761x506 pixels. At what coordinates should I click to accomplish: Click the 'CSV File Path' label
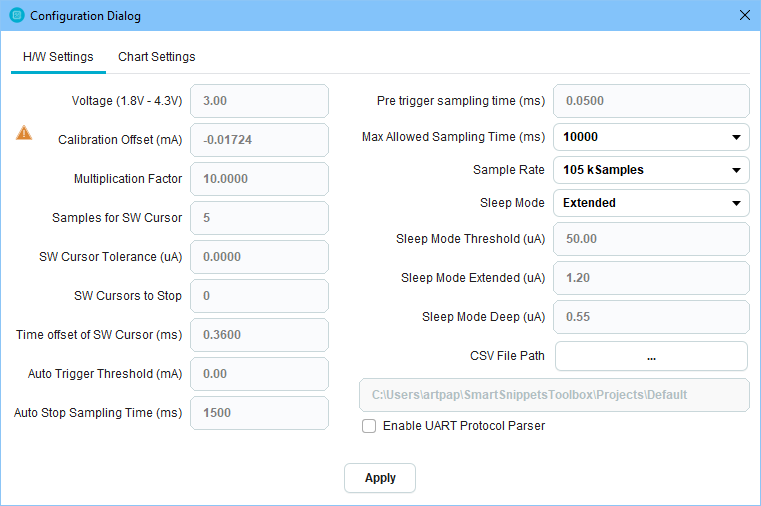pyautogui.click(x=507, y=356)
